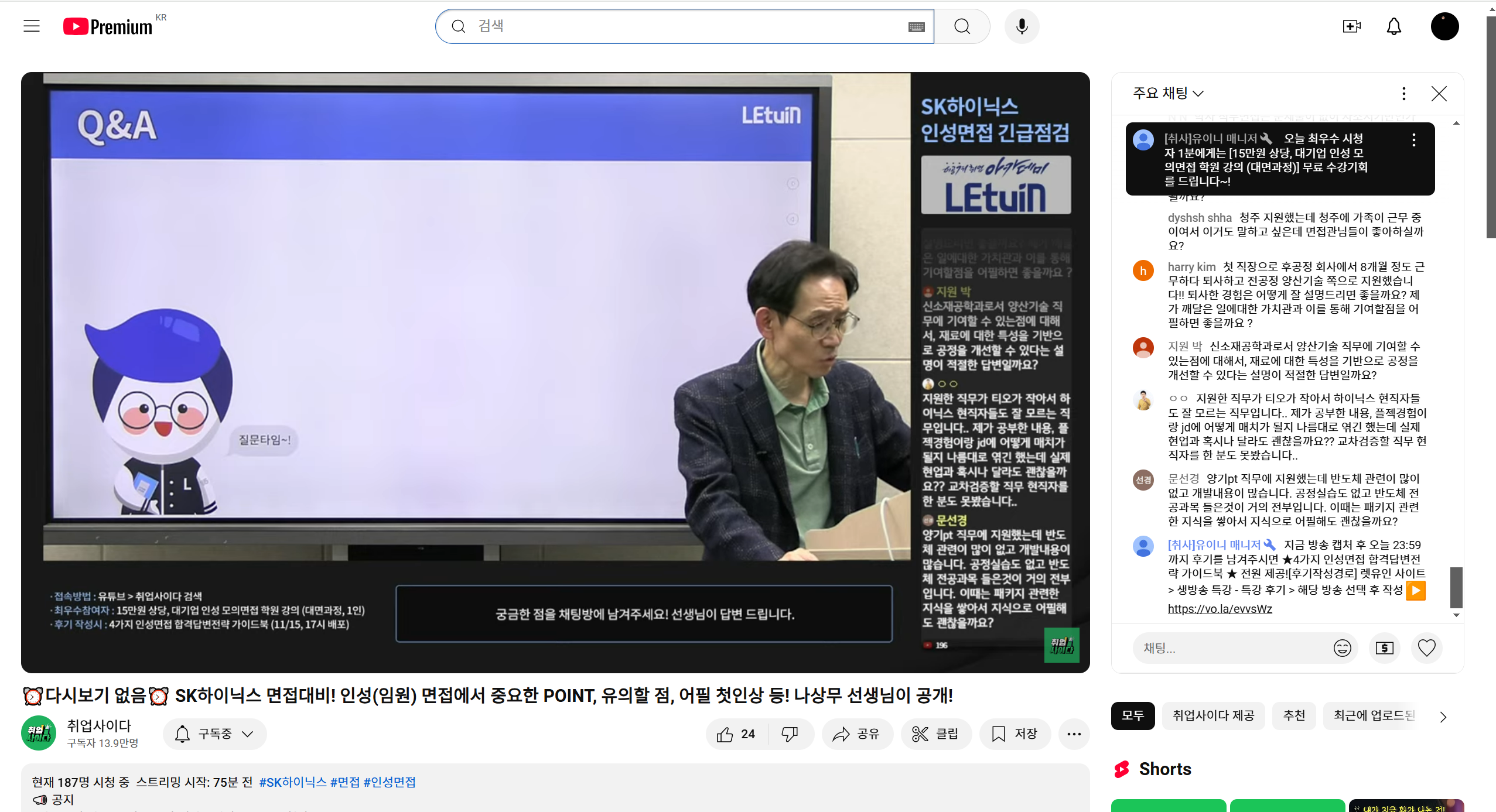Click the 클립 scissors button
Image resolution: width=1496 pixels, height=812 pixels.
tap(936, 734)
